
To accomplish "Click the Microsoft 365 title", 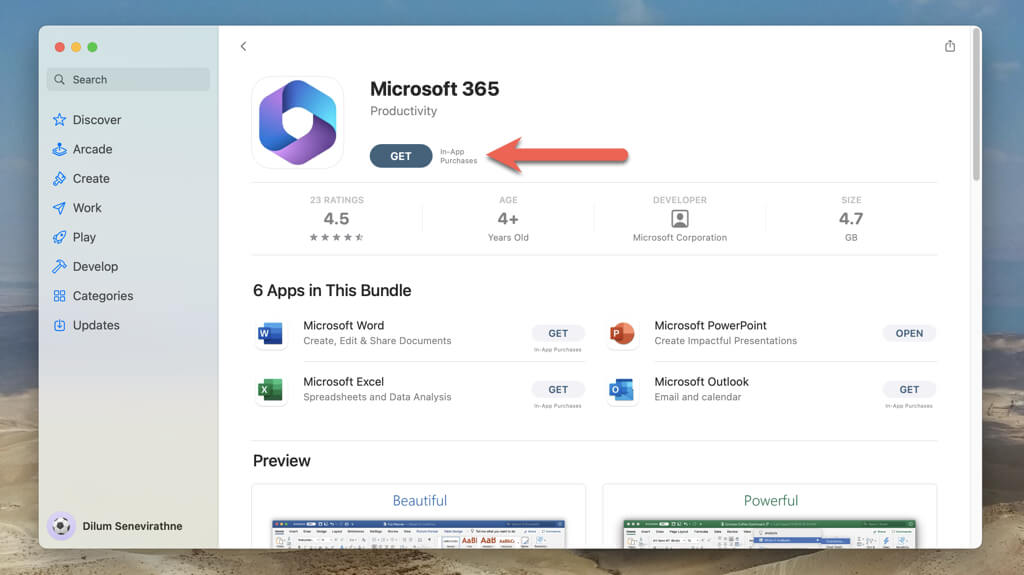I will tap(434, 89).
